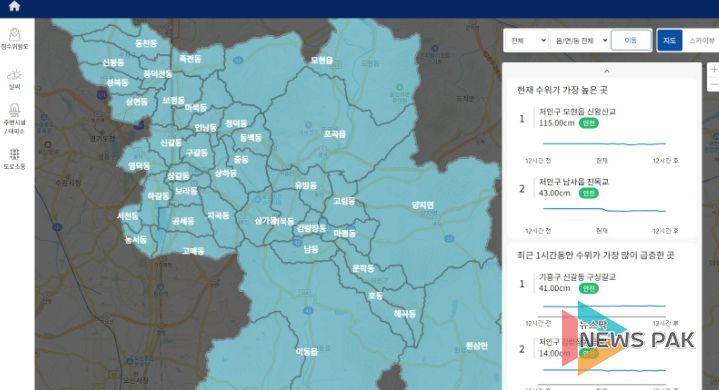Click 지곡동 label on the map
Image resolution: width=719 pixels, height=390 pixels.
pos(218,215)
